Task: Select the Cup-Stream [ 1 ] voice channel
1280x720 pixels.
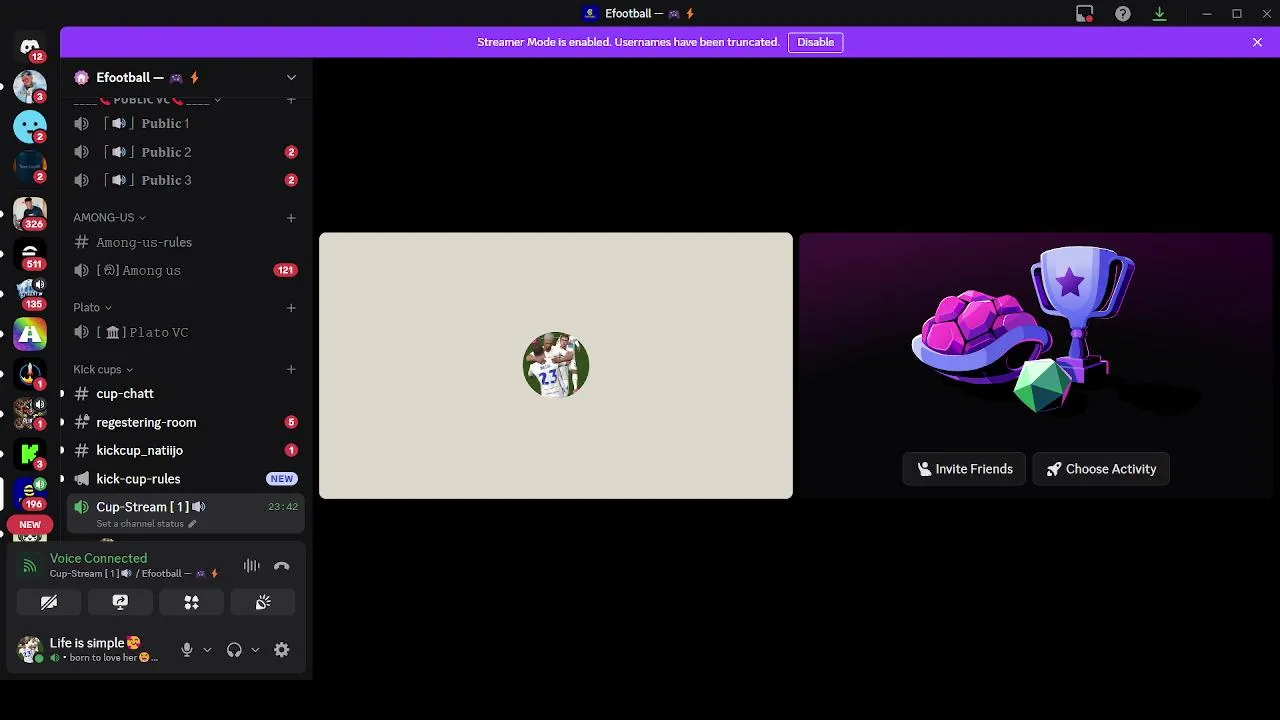Action: (186, 512)
